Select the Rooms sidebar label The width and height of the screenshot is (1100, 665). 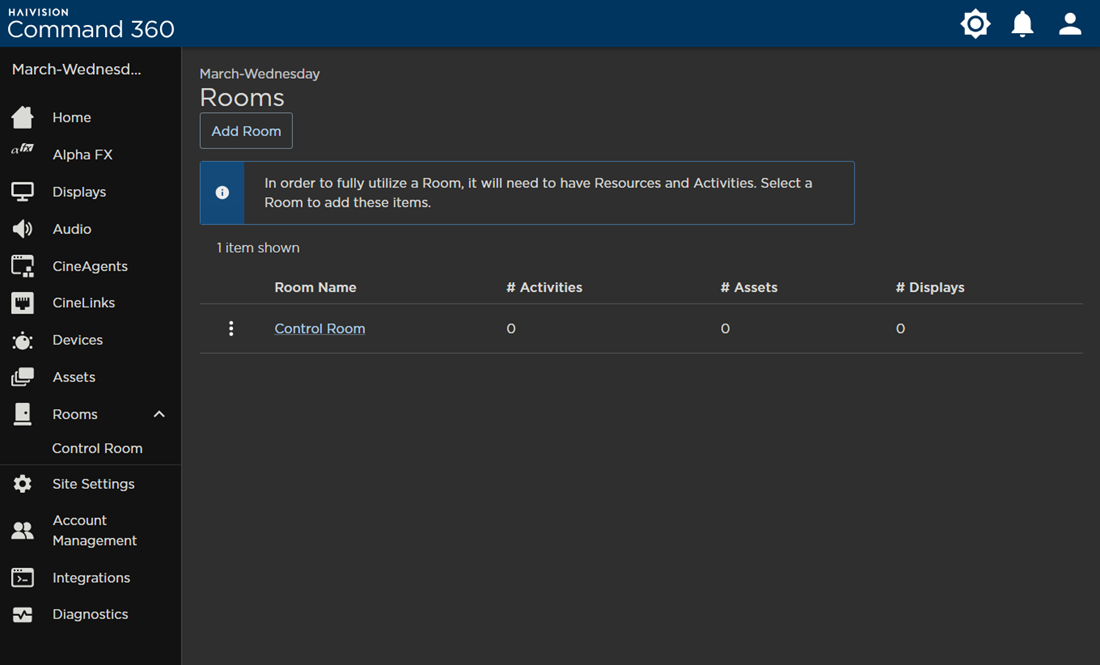pos(75,414)
